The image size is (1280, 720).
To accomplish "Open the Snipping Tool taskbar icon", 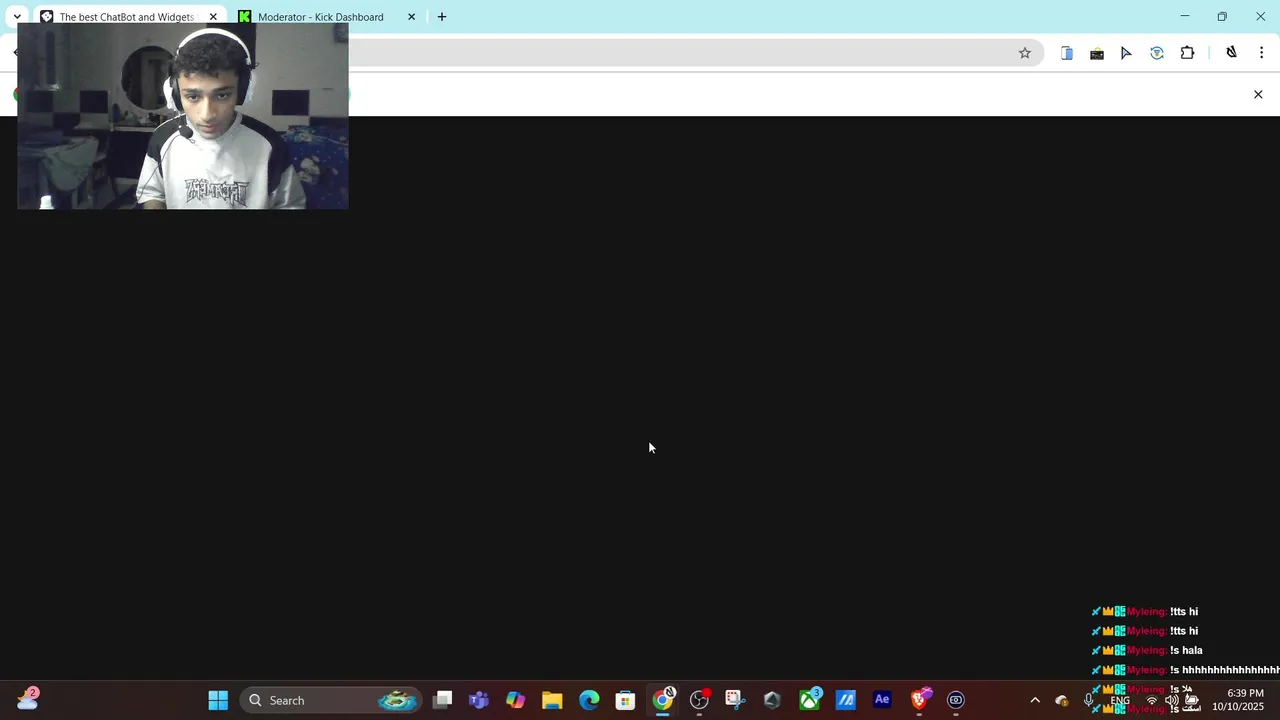I will (735, 700).
